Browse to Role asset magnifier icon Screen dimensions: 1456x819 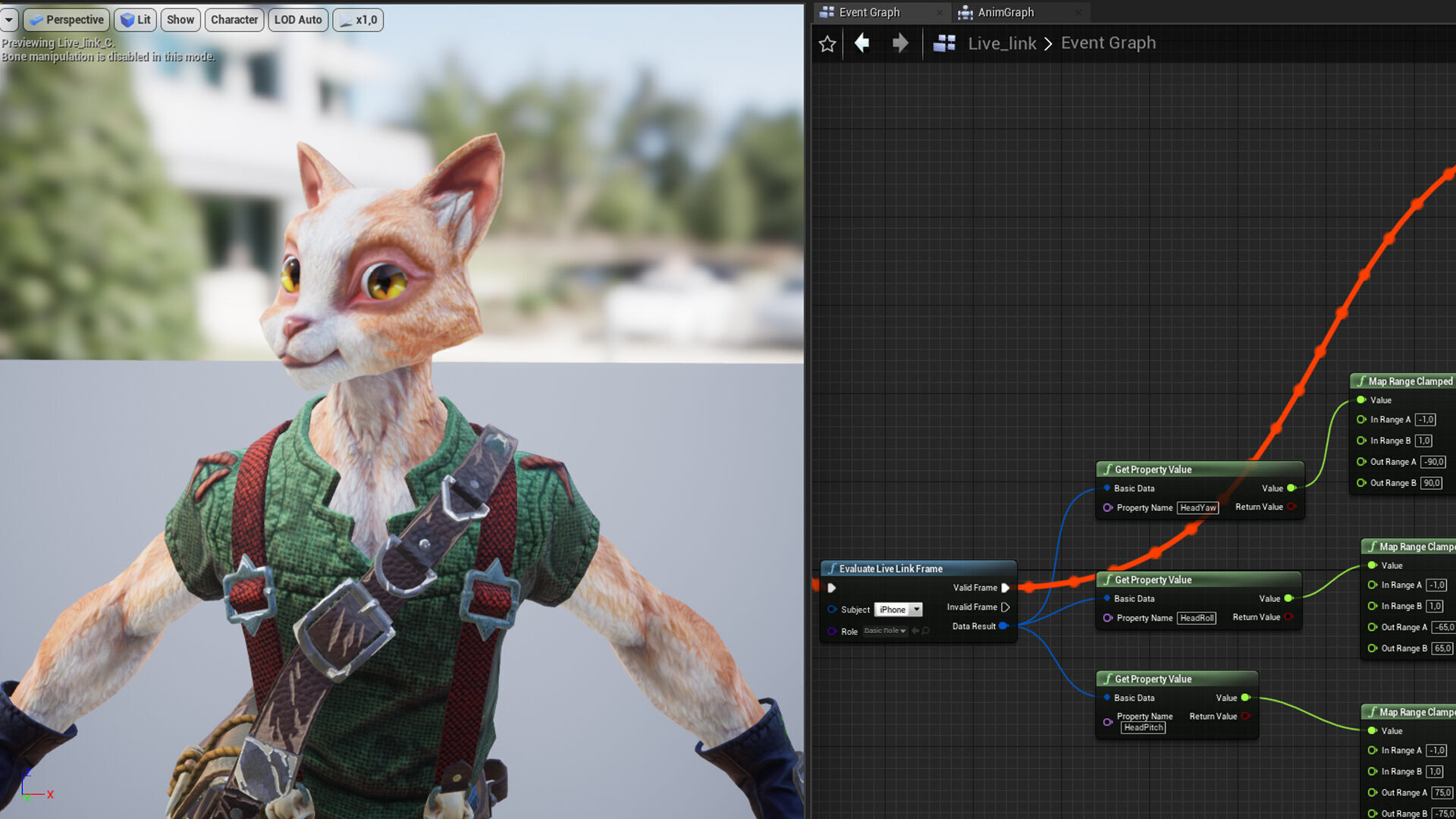(x=925, y=631)
